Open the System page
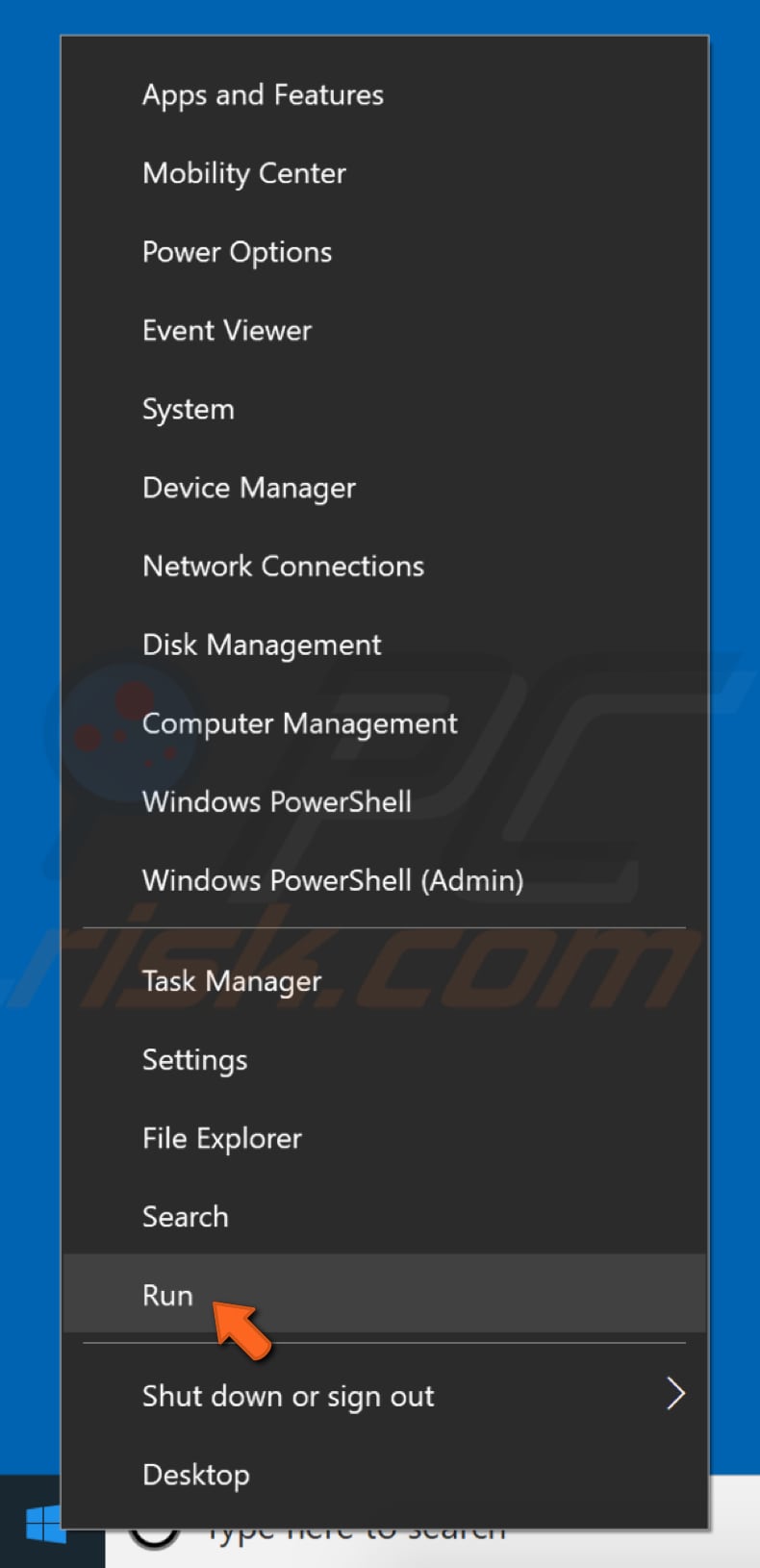760x1568 pixels. pyautogui.click(x=189, y=409)
